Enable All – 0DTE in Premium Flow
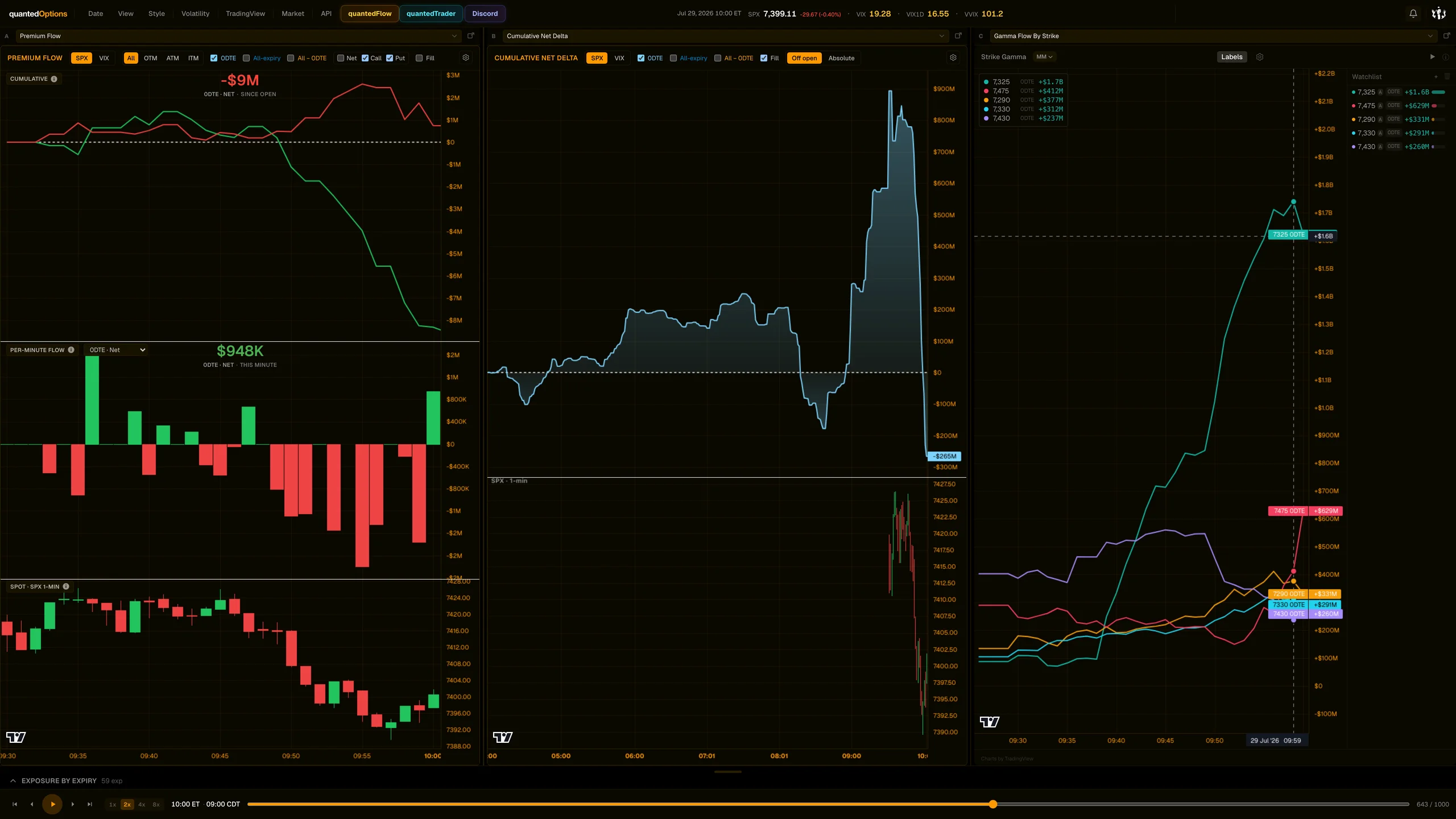Image resolution: width=1456 pixels, height=819 pixels. (x=291, y=58)
